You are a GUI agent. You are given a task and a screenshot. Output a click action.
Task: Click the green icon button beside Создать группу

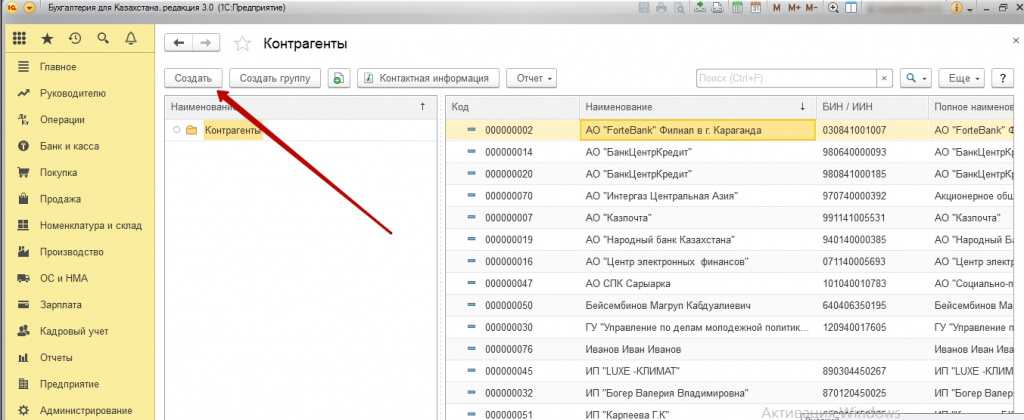click(339, 78)
